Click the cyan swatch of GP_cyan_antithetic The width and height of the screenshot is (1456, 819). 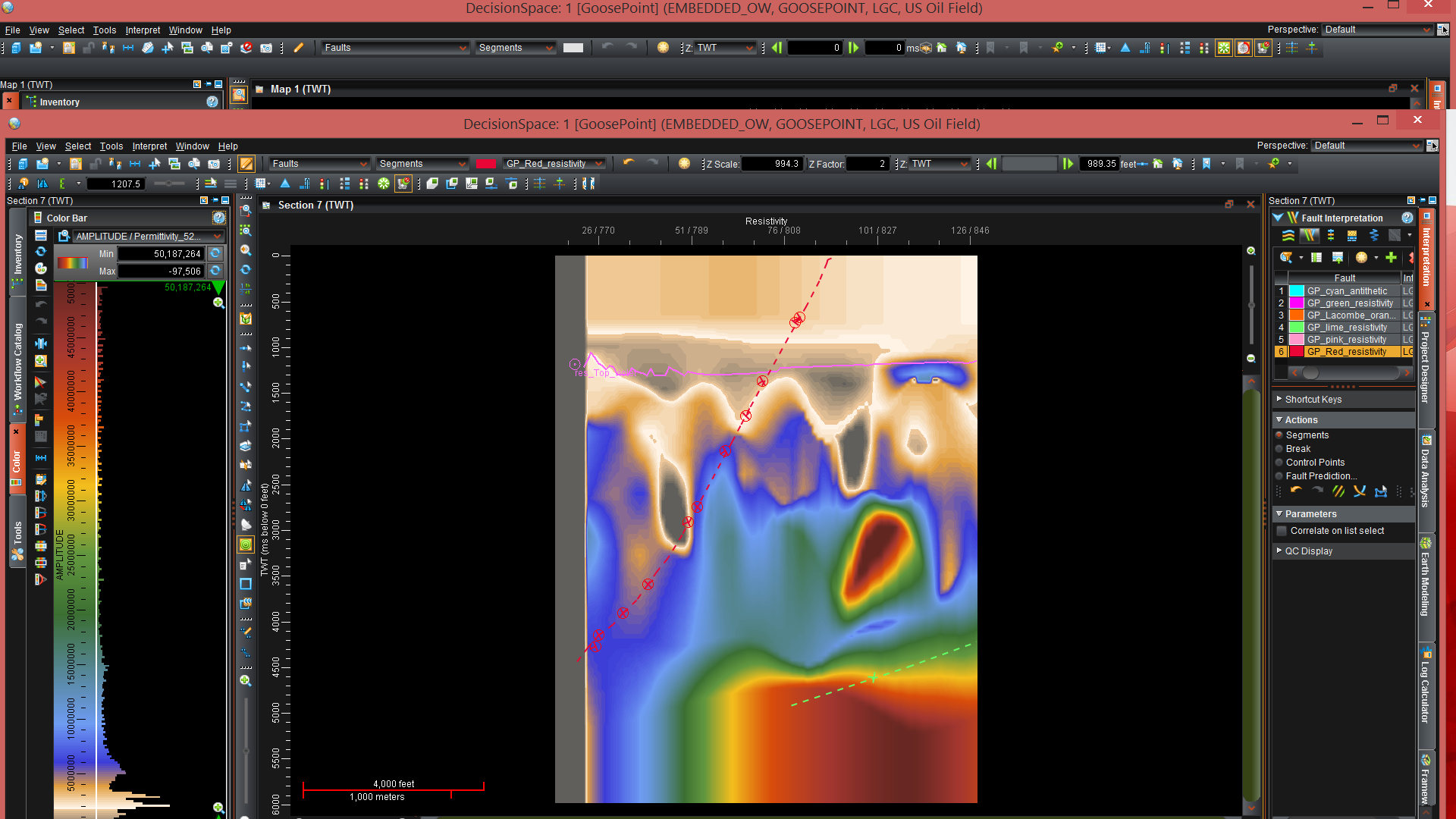pyautogui.click(x=1297, y=291)
